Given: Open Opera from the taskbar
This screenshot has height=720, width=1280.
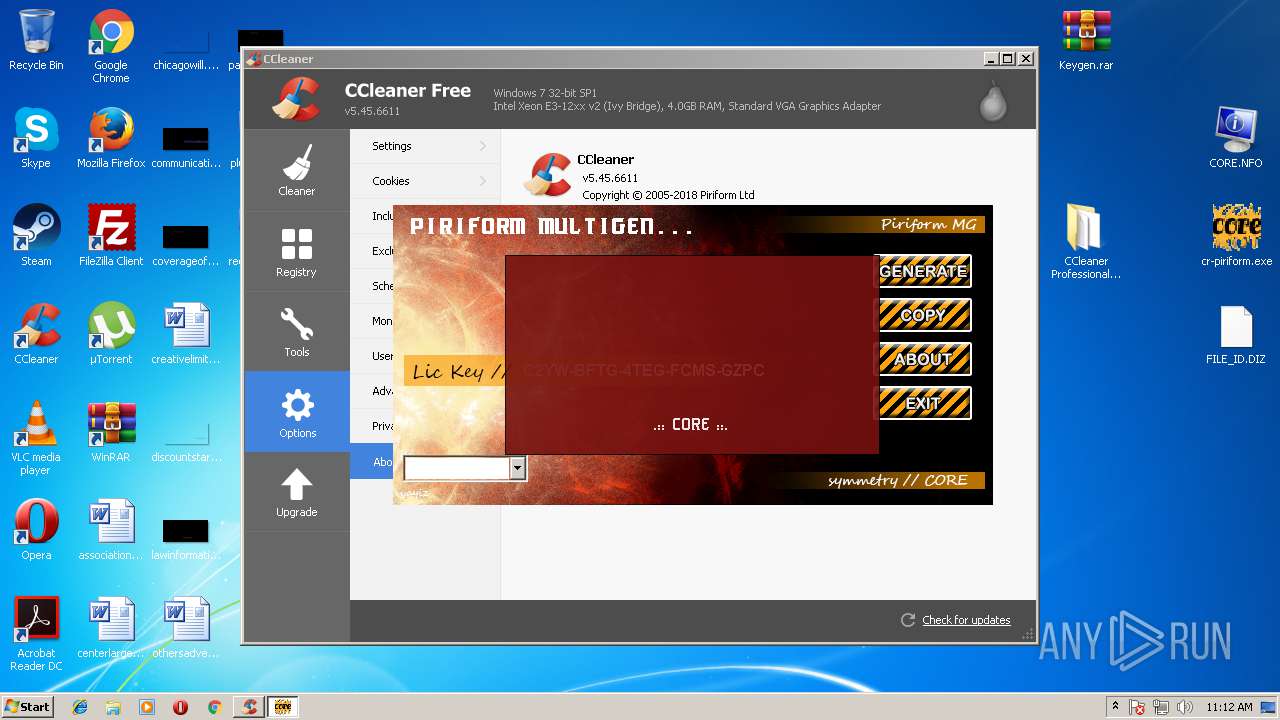Looking at the screenshot, I should [x=180, y=707].
